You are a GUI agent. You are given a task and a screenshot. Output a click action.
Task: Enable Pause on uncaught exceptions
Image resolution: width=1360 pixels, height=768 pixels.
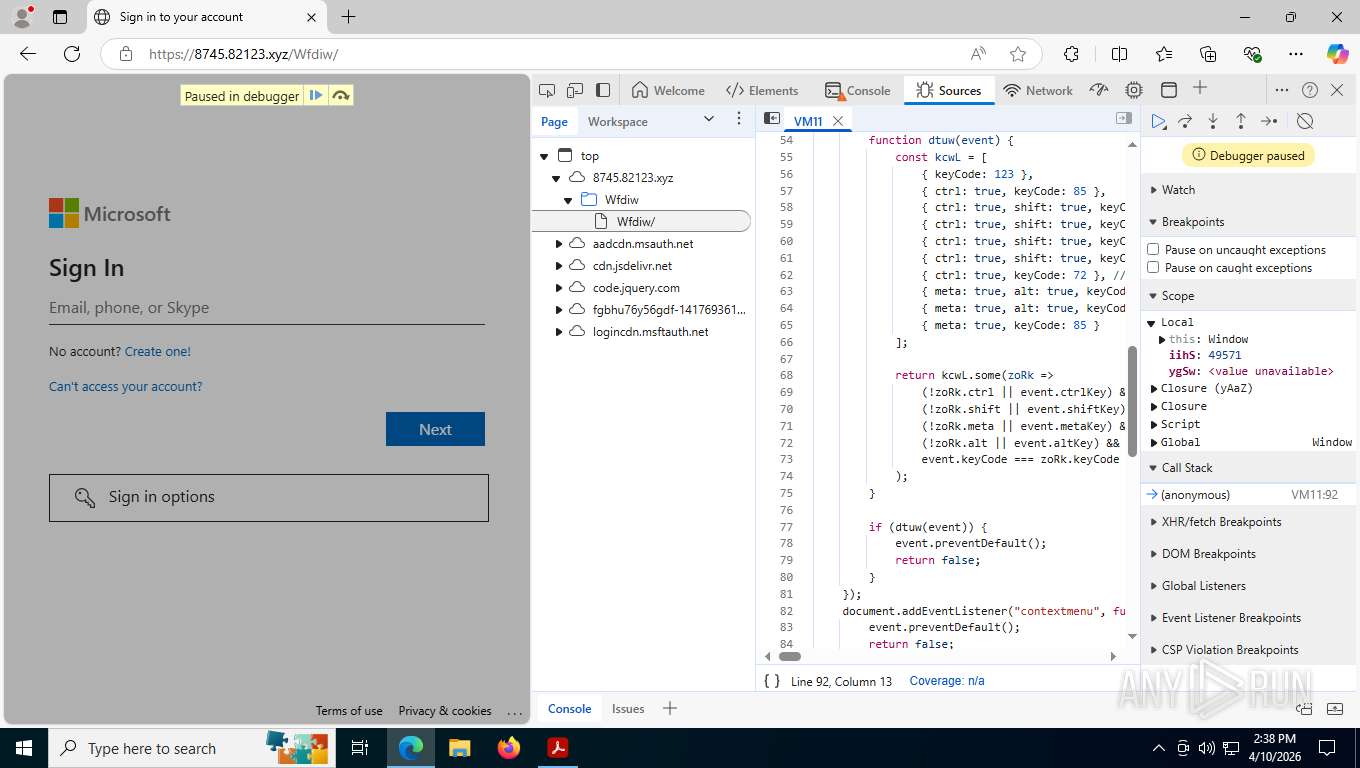pyautogui.click(x=1153, y=249)
